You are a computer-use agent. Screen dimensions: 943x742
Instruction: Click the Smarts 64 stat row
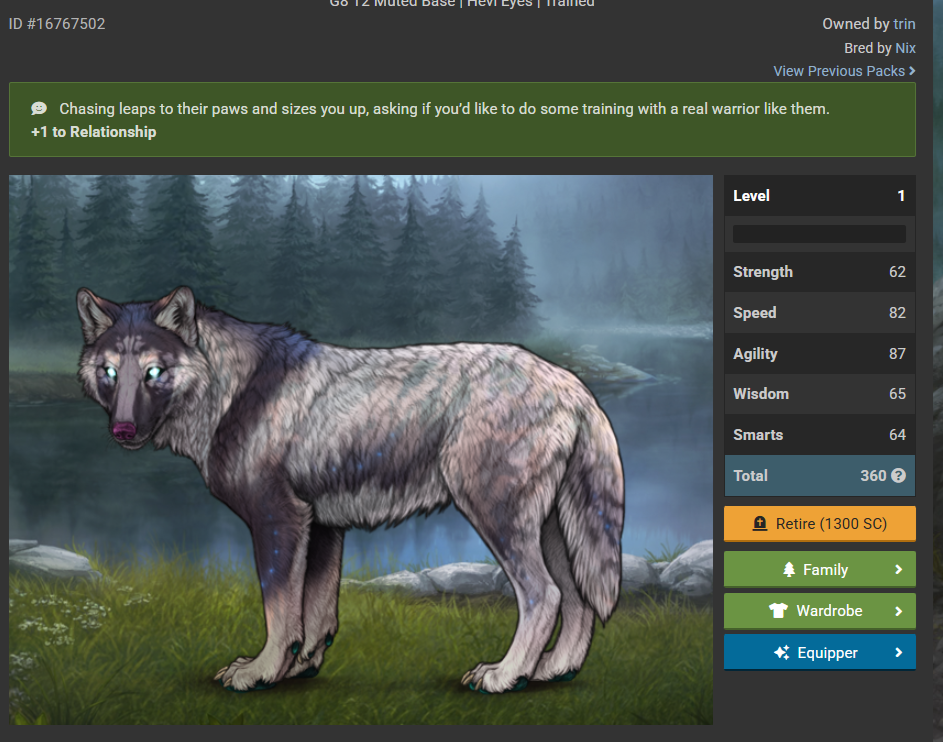coord(820,435)
